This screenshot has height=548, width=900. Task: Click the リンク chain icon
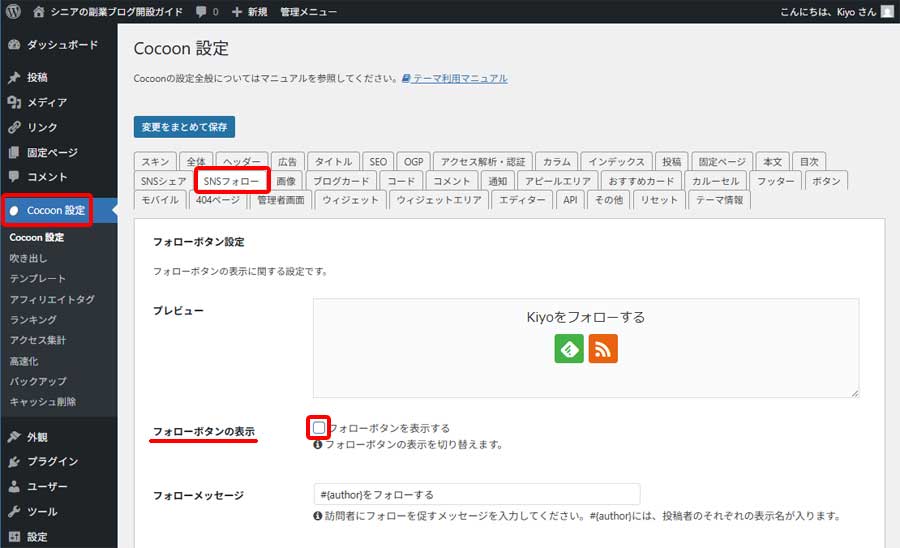(14, 127)
